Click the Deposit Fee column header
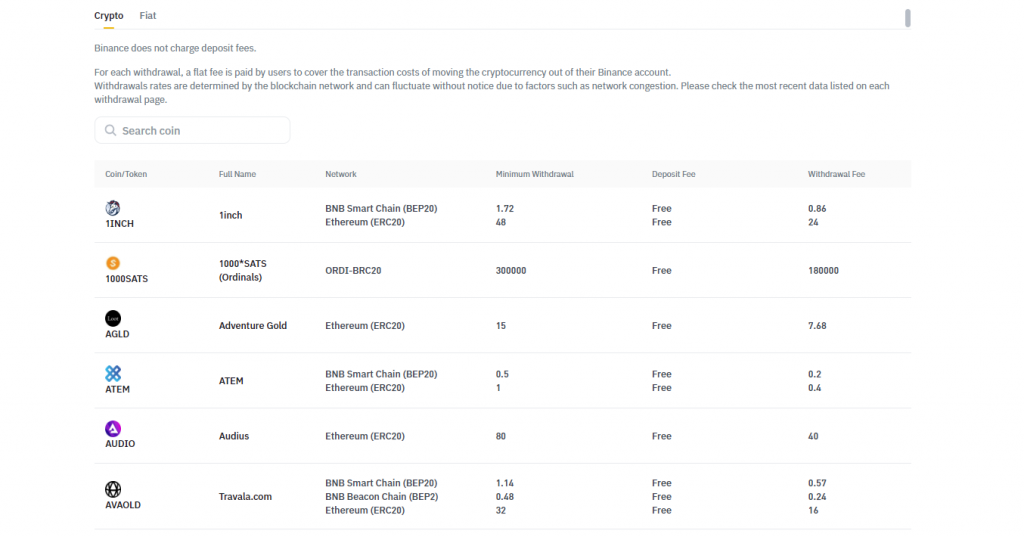Image resolution: width=1024 pixels, height=537 pixels. (673, 174)
